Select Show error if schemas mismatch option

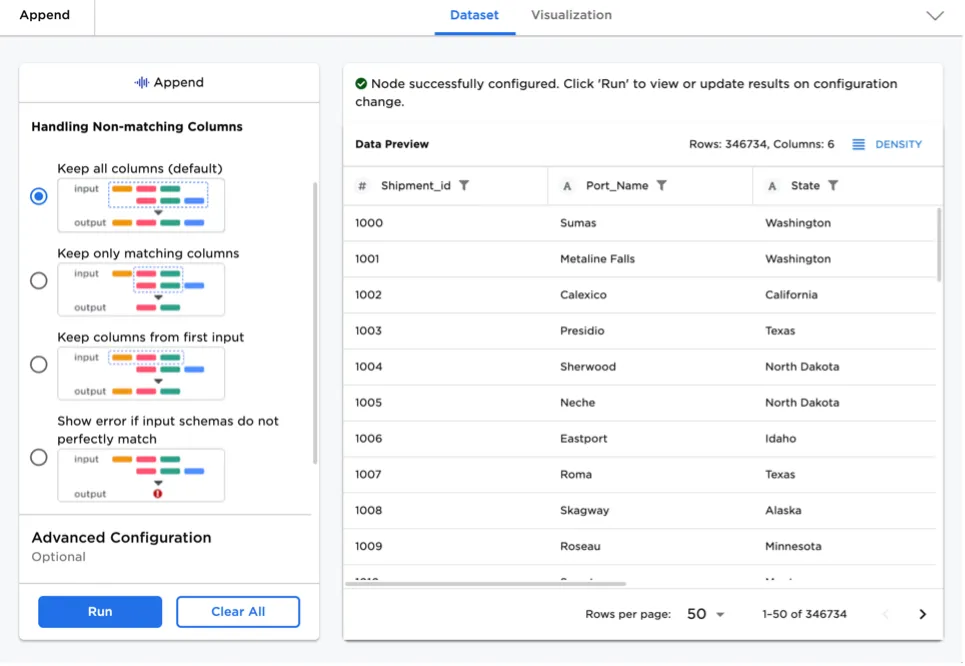tap(39, 457)
